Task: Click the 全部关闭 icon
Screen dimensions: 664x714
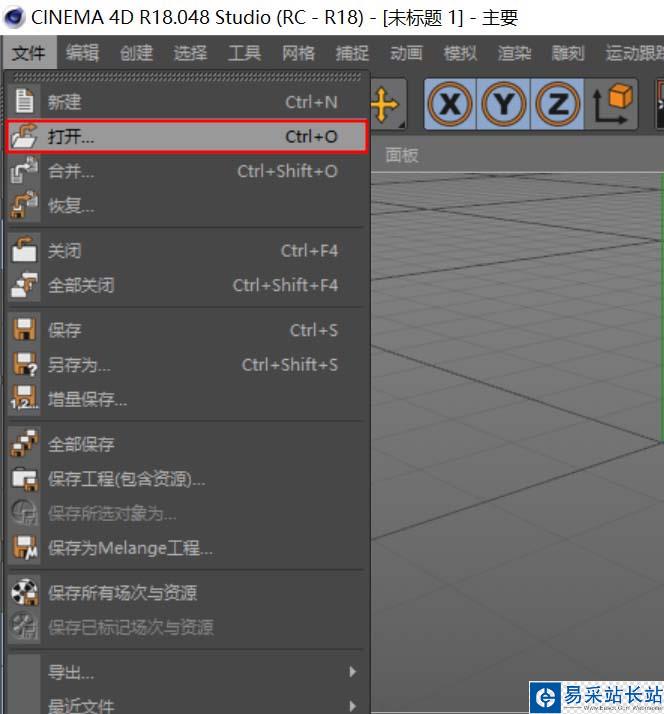Action: [24, 285]
